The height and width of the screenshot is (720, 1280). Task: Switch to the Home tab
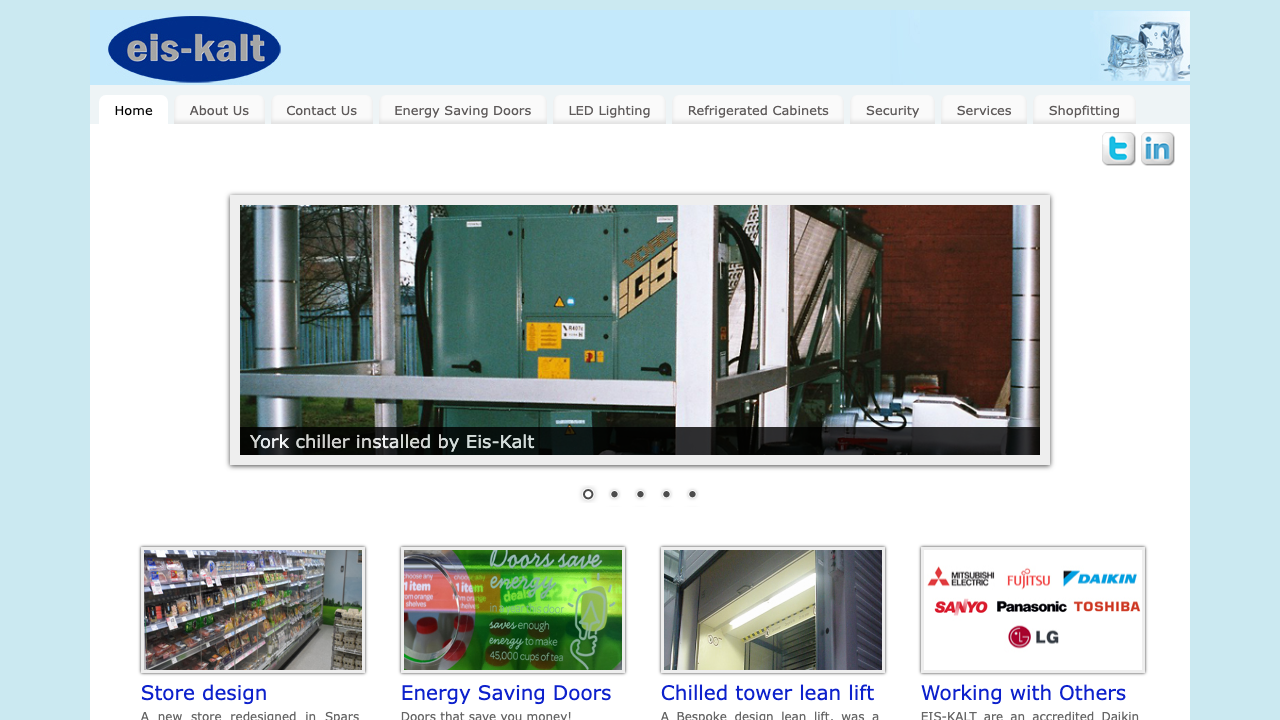click(x=133, y=110)
